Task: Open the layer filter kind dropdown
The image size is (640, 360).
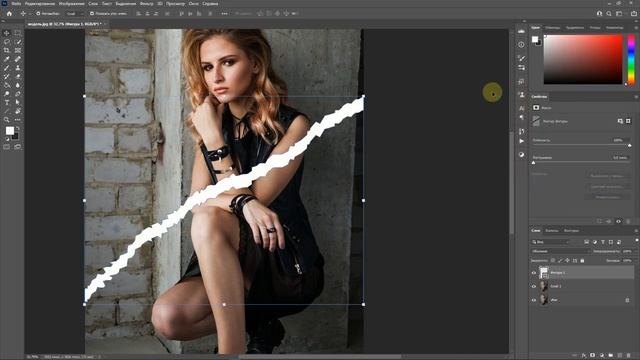Action: click(x=551, y=242)
